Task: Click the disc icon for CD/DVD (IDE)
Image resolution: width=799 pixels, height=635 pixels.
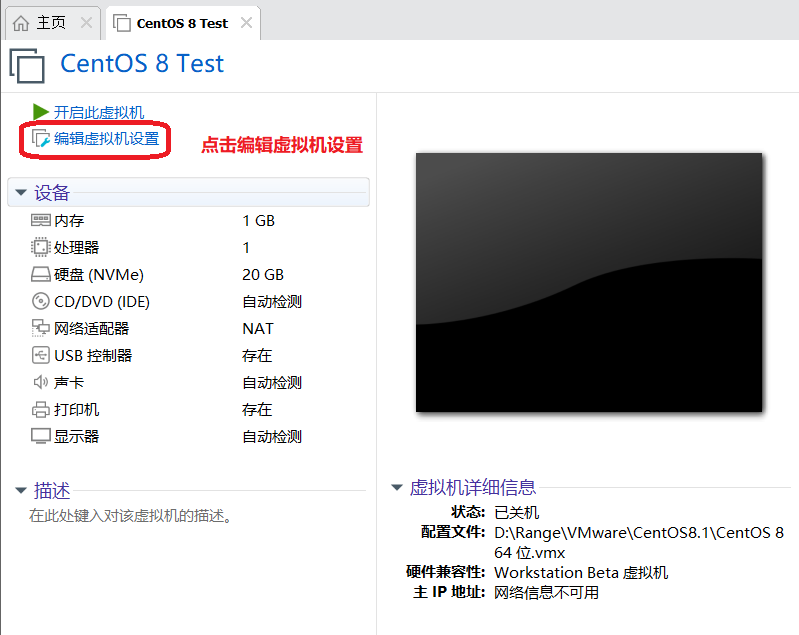Action: click(x=41, y=301)
